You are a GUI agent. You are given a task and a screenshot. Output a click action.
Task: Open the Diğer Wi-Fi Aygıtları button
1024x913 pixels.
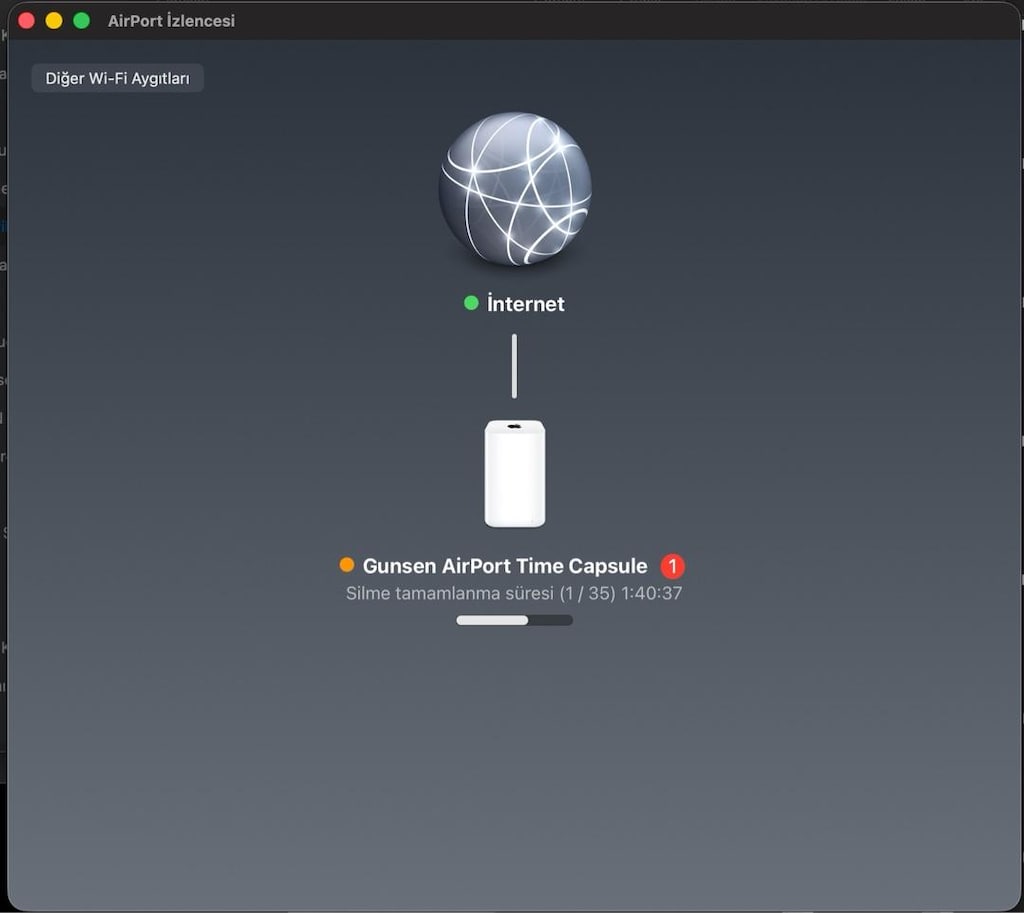coord(118,78)
